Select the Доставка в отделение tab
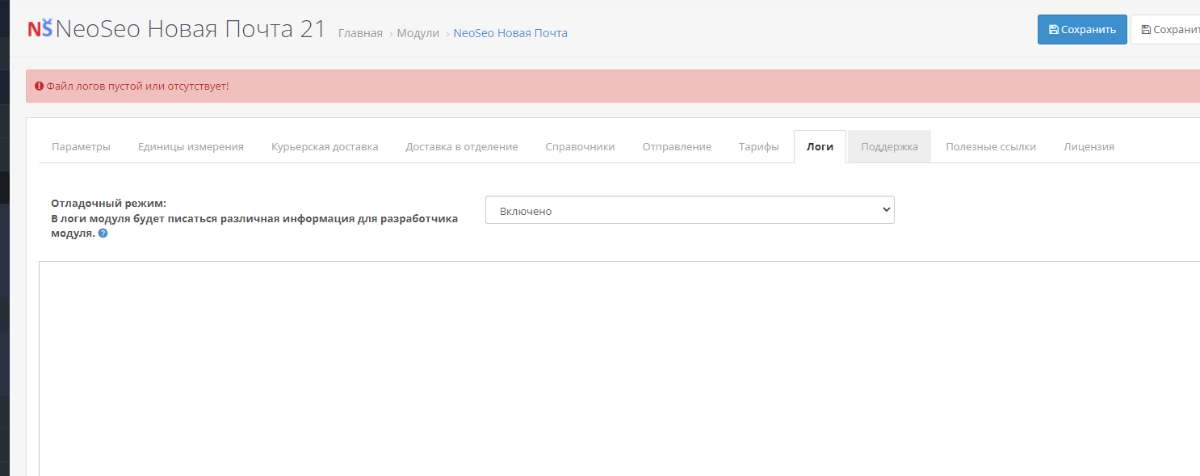1200x476 pixels. coord(462,146)
